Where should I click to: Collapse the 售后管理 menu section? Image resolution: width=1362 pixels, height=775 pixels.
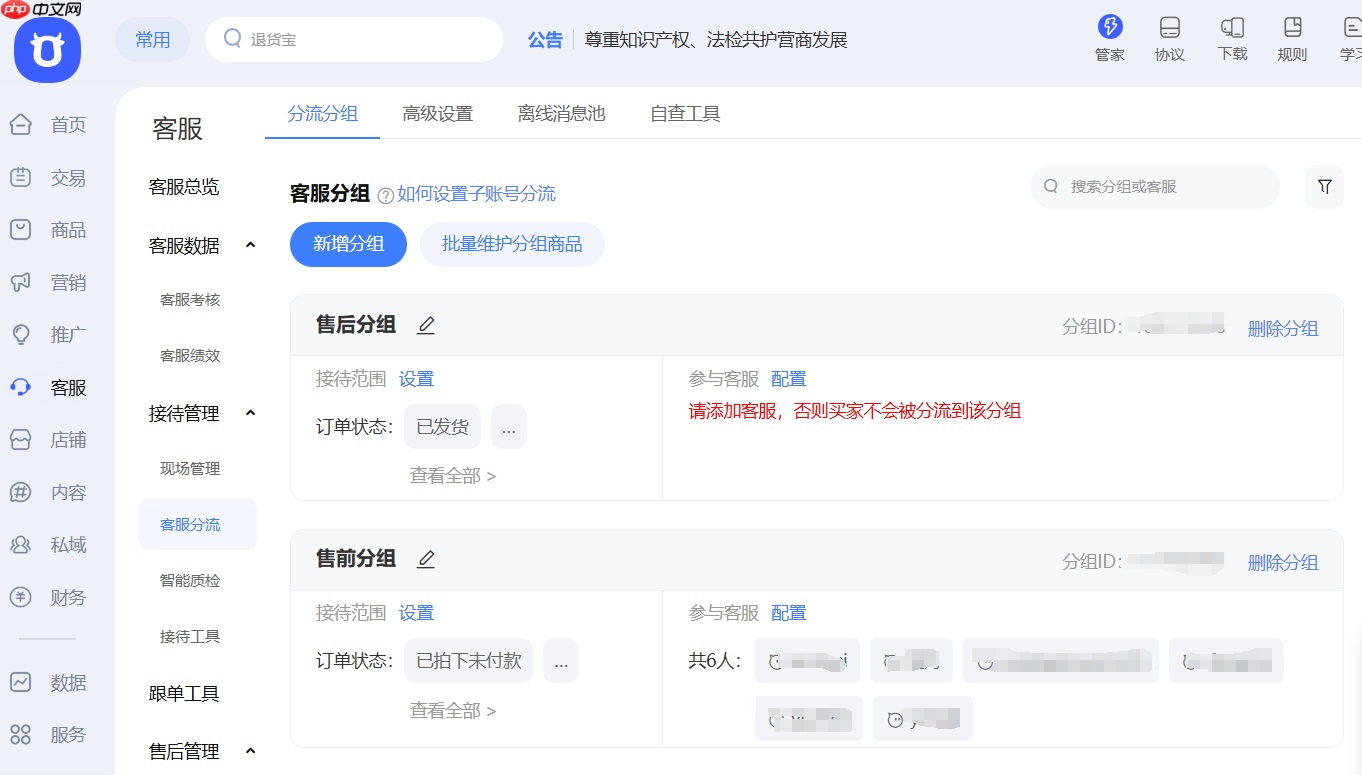tap(251, 751)
